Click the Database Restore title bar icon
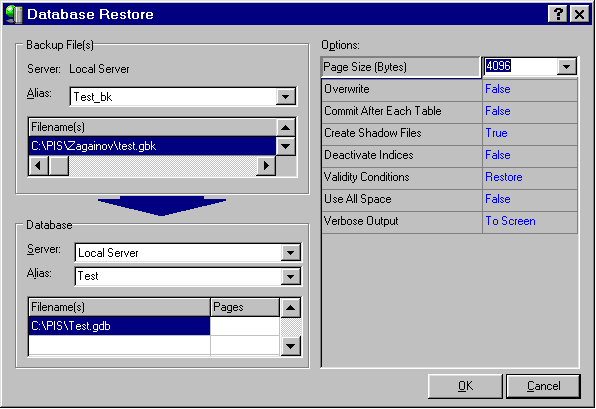Viewport: 596px width, 409px height. pyautogui.click(x=14, y=14)
